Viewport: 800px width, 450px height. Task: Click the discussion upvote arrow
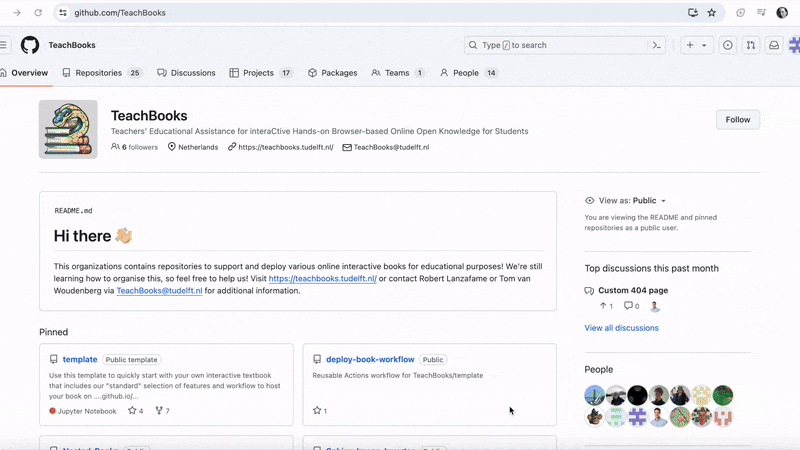[x=603, y=306]
